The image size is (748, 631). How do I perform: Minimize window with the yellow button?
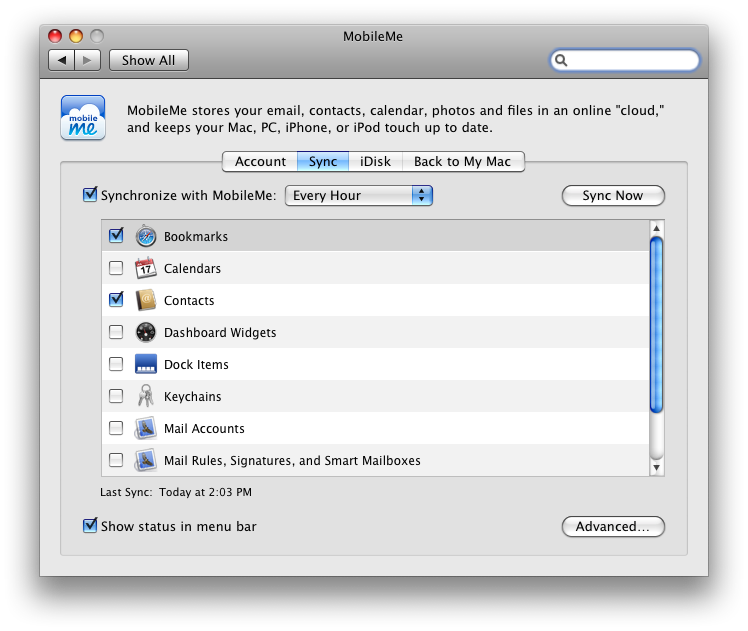[76, 36]
